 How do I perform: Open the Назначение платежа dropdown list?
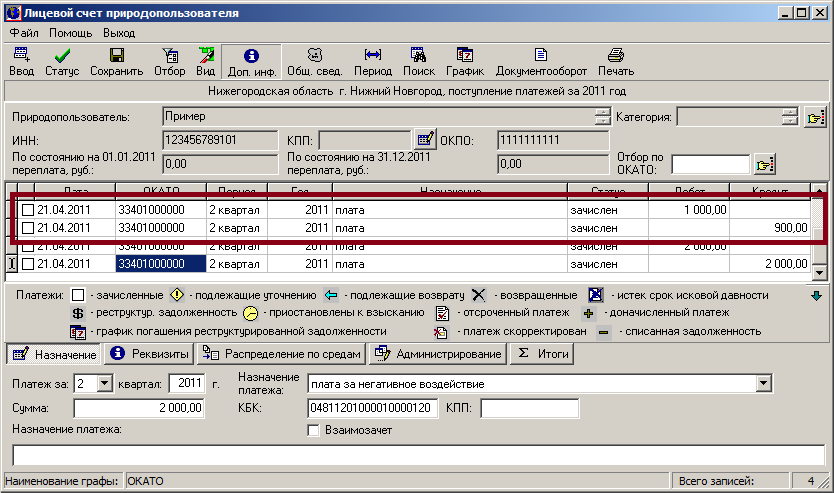(x=764, y=384)
